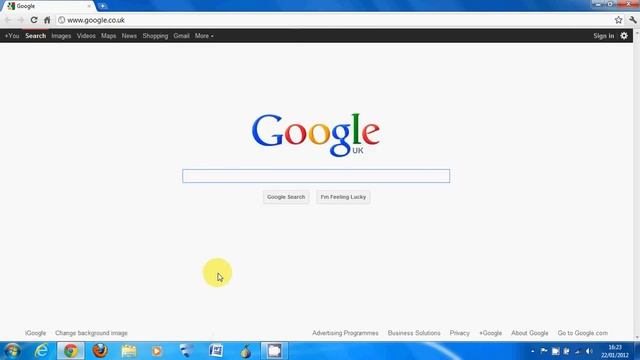640x360 pixels.
Task: Open the iGoogle link
Action: [36, 333]
